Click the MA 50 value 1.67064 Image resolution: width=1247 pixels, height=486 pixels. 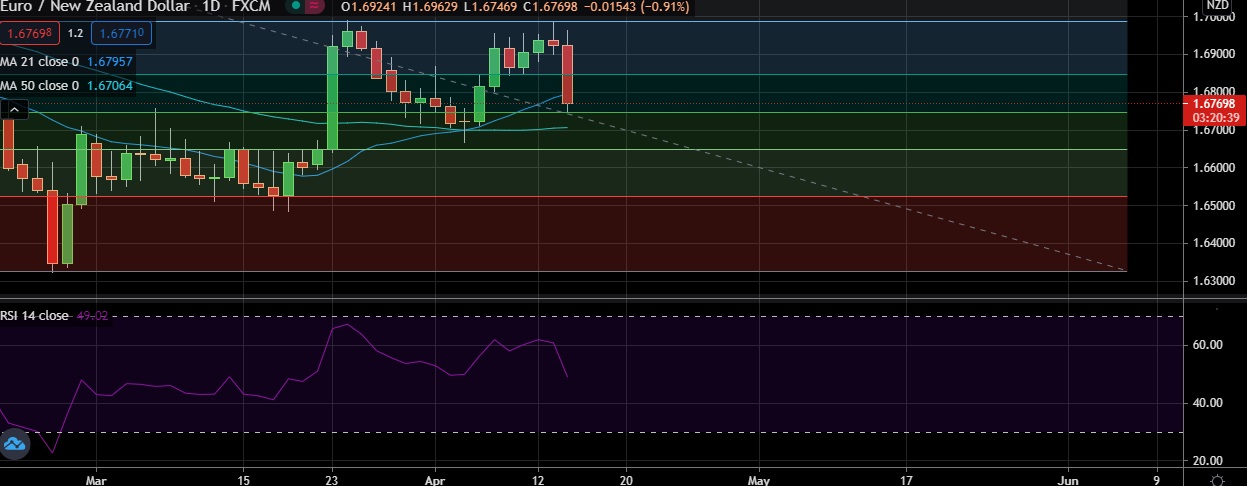(110, 86)
